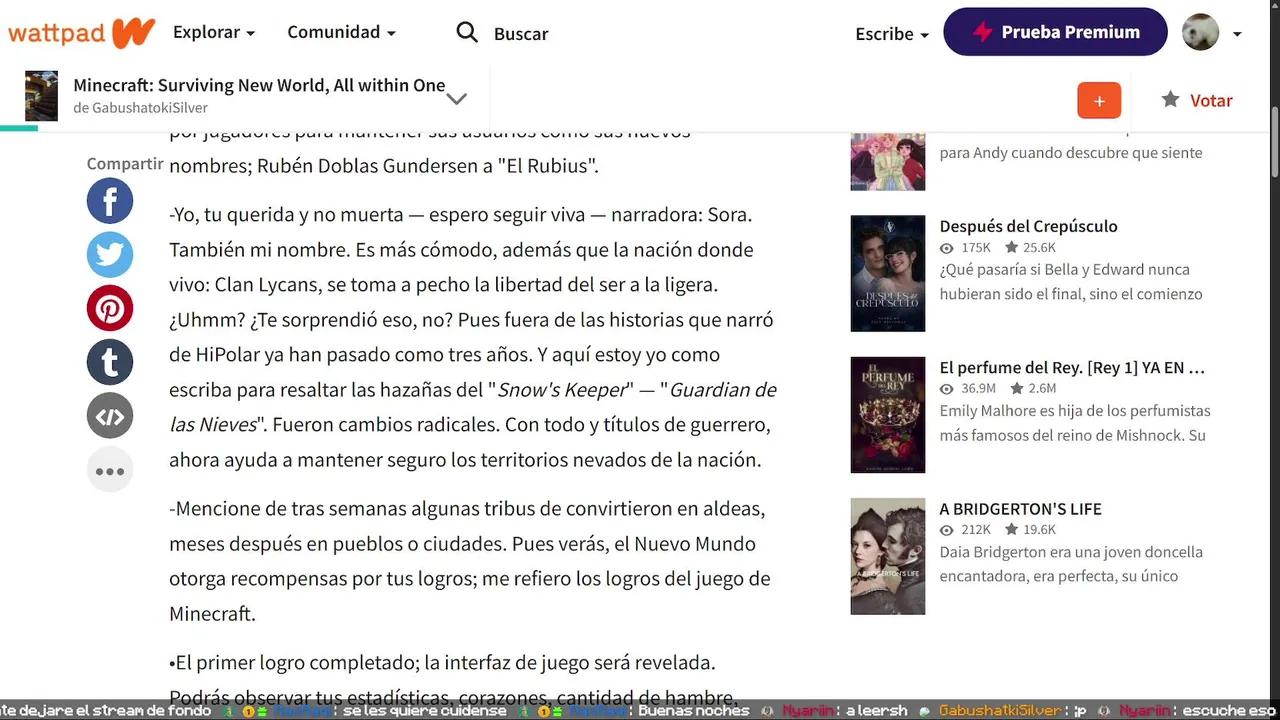Click paragraph starting '-Yo, tu querida y no muerta'
This screenshot has height=720, width=1280.
click(x=473, y=337)
